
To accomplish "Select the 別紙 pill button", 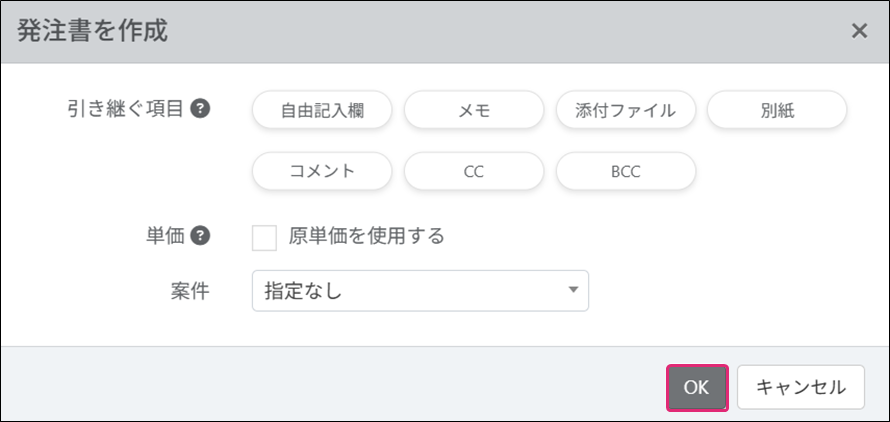I will pyautogui.click(x=777, y=111).
